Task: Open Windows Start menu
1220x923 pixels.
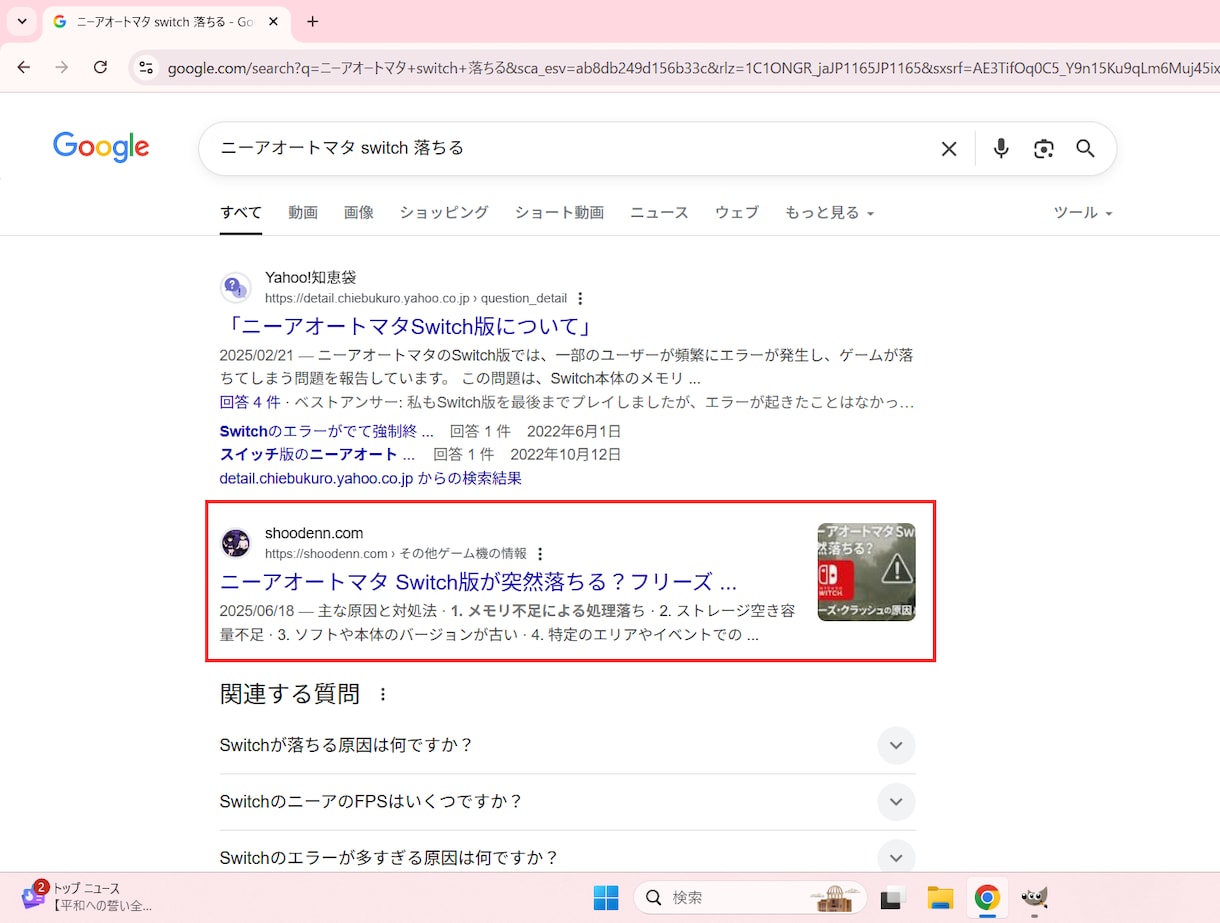Action: point(606,898)
